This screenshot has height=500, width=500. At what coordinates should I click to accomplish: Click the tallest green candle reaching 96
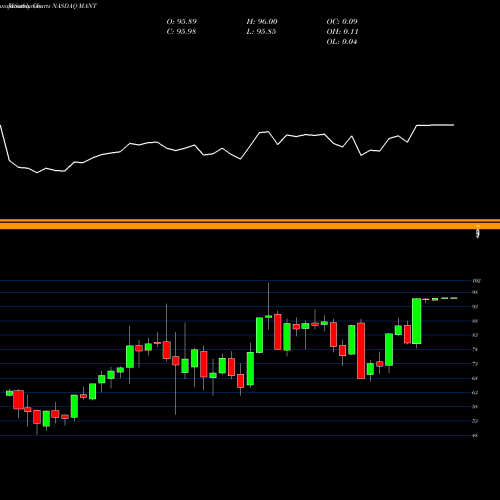coord(417,321)
